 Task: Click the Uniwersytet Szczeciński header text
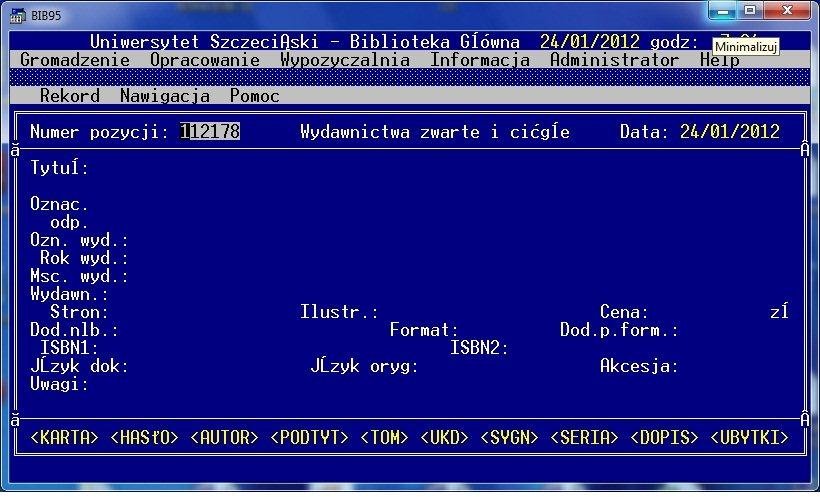point(204,42)
